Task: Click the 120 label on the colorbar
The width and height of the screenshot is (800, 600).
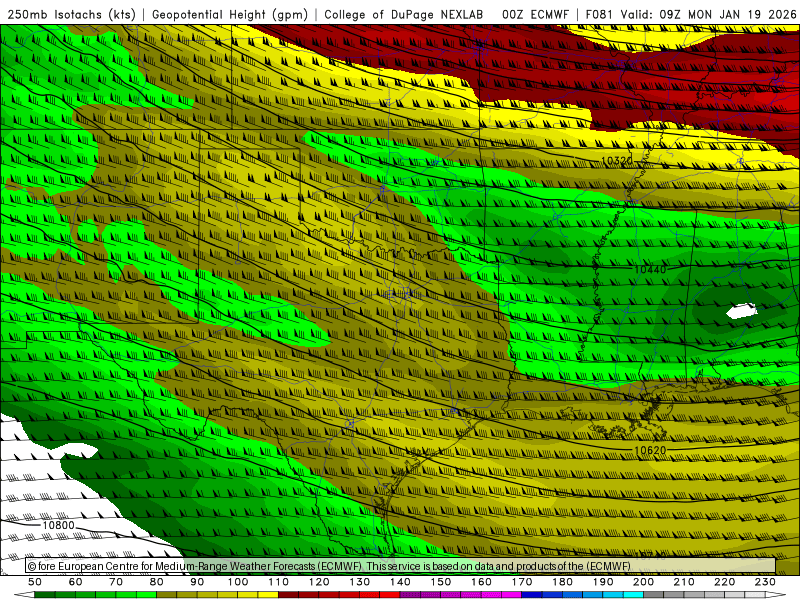Action: (x=319, y=582)
